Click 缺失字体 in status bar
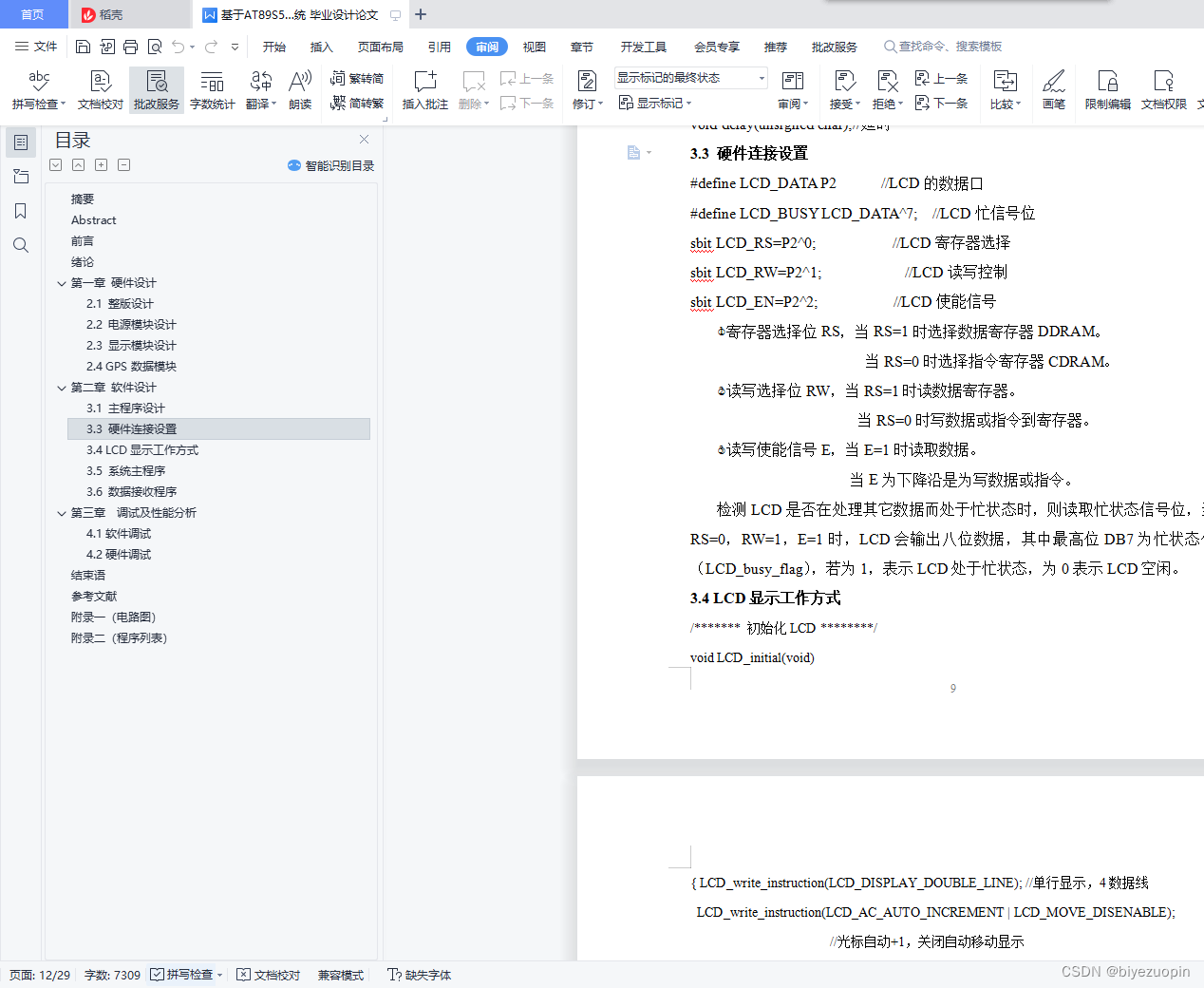The height and width of the screenshot is (988, 1204). tap(419, 975)
